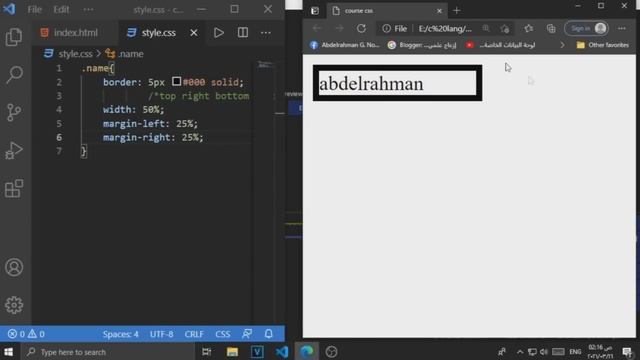
Task: Open Microsoft Edge from the taskbar
Action: coord(307,352)
